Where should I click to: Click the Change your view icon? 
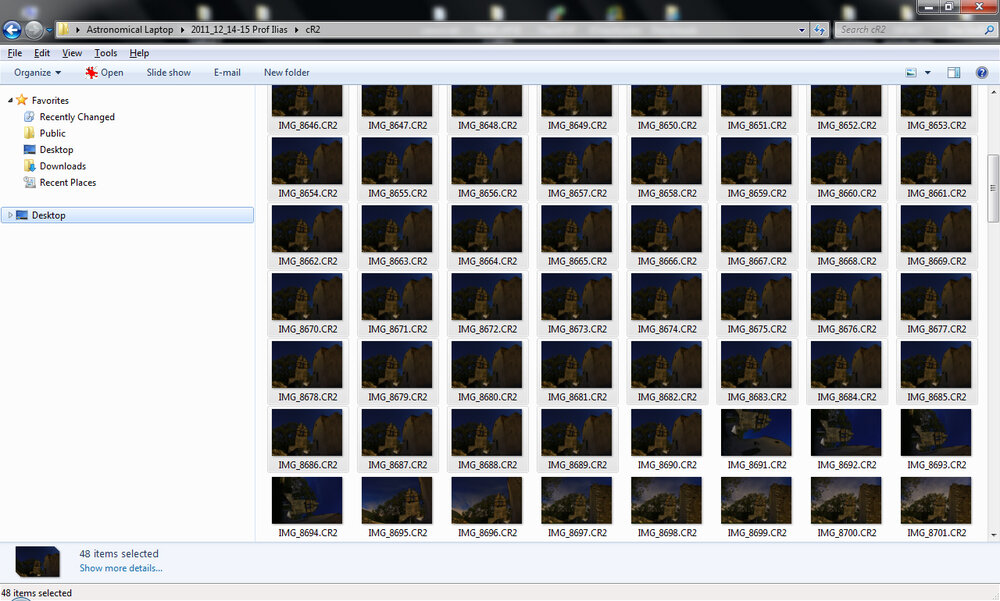tap(911, 73)
